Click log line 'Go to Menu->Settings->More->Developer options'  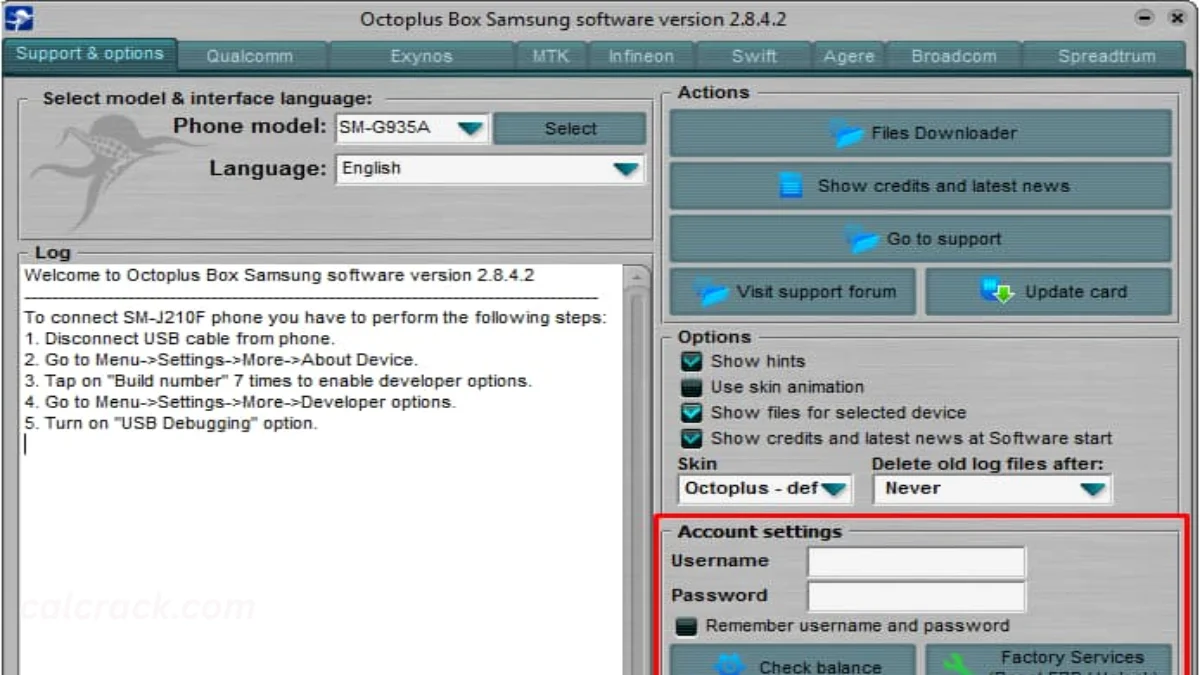[x=240, y=402]
